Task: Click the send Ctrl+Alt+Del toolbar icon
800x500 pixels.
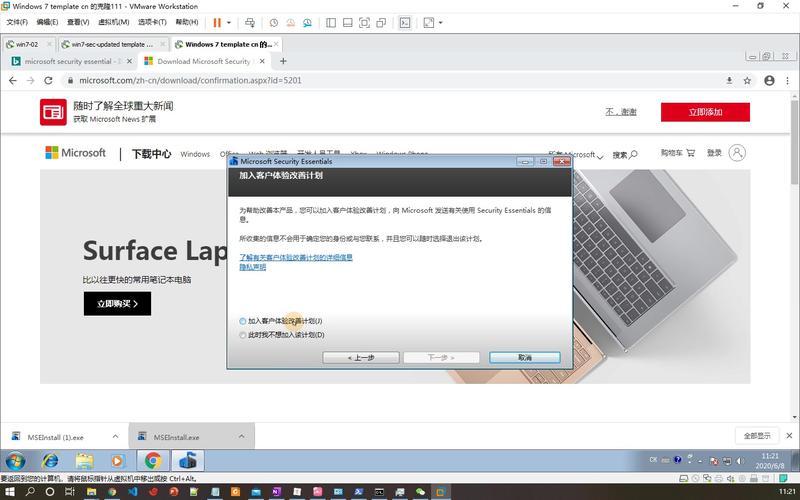Action: [x=249, y=22]
